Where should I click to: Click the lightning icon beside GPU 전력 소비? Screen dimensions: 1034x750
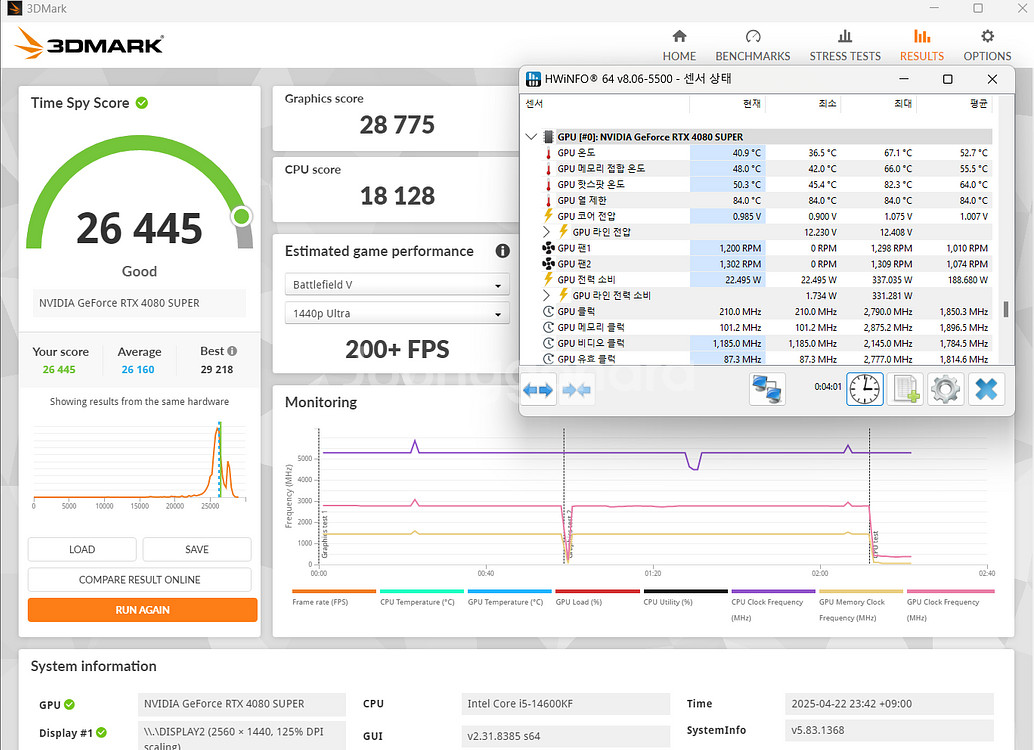click(x=548, y=279)
